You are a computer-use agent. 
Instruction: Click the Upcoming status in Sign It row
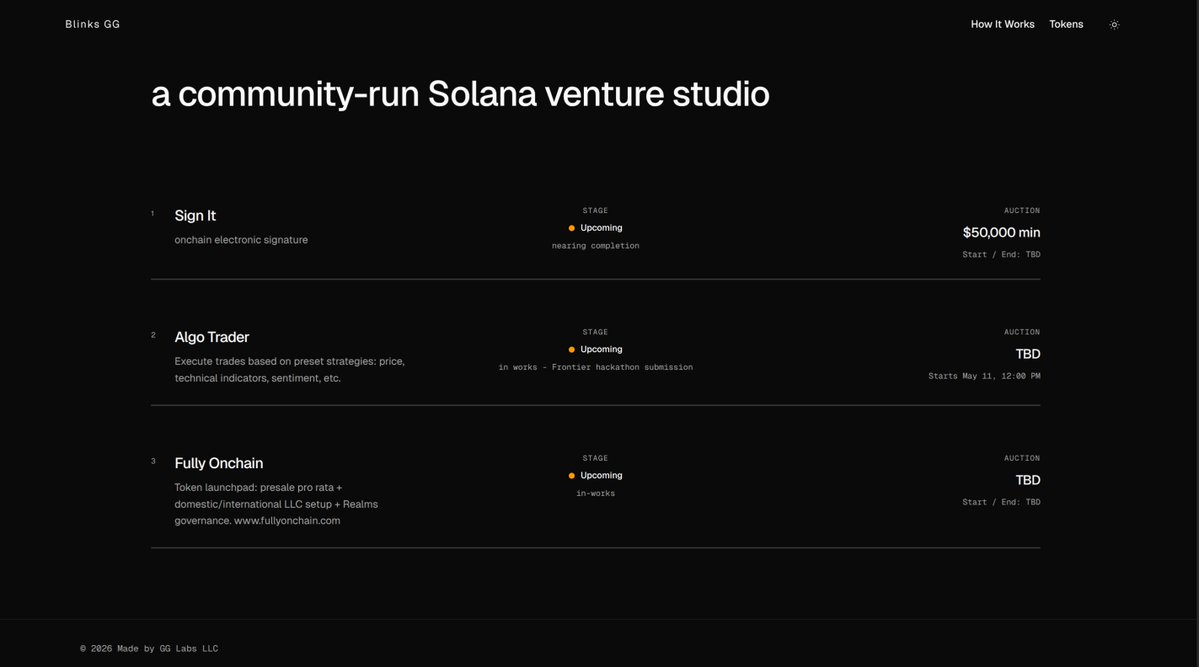click(x=601, y=228)
